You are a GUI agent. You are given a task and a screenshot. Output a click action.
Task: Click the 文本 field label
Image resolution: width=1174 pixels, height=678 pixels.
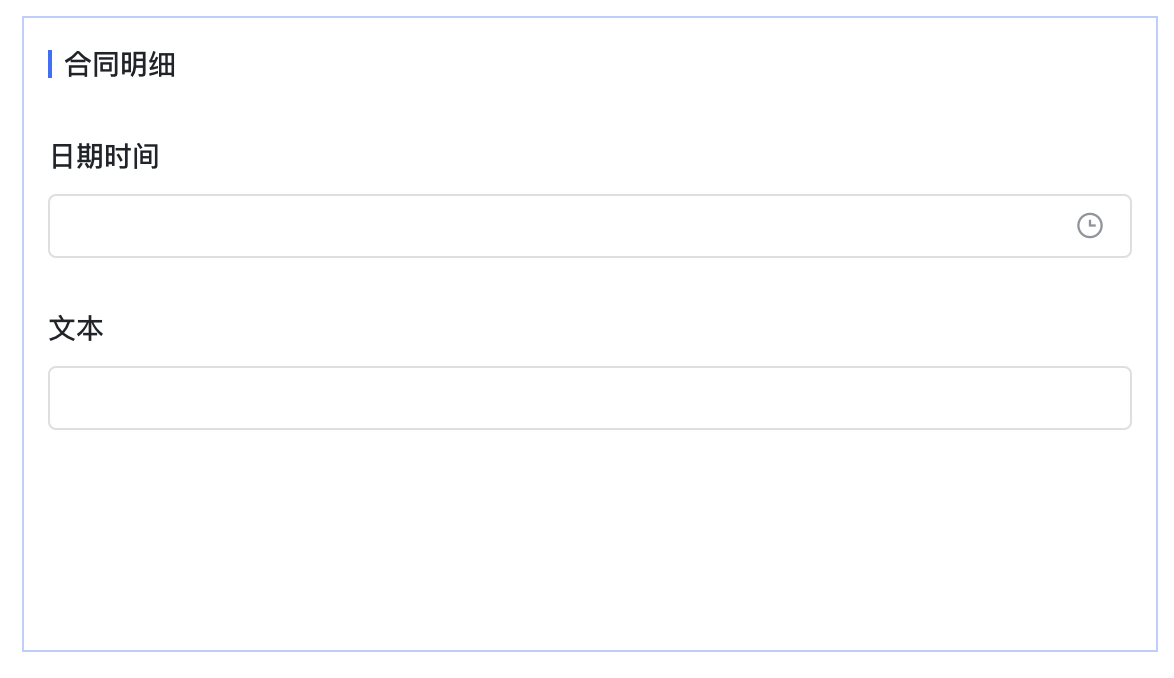(76, 329)
